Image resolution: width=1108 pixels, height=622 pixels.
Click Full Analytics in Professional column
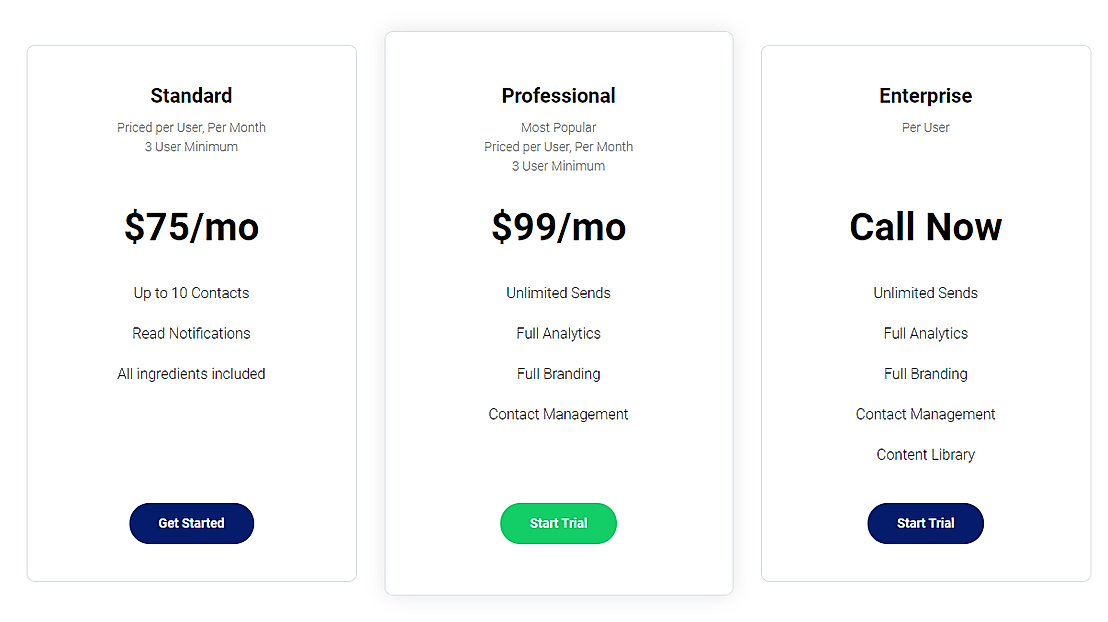coord(558,333)
